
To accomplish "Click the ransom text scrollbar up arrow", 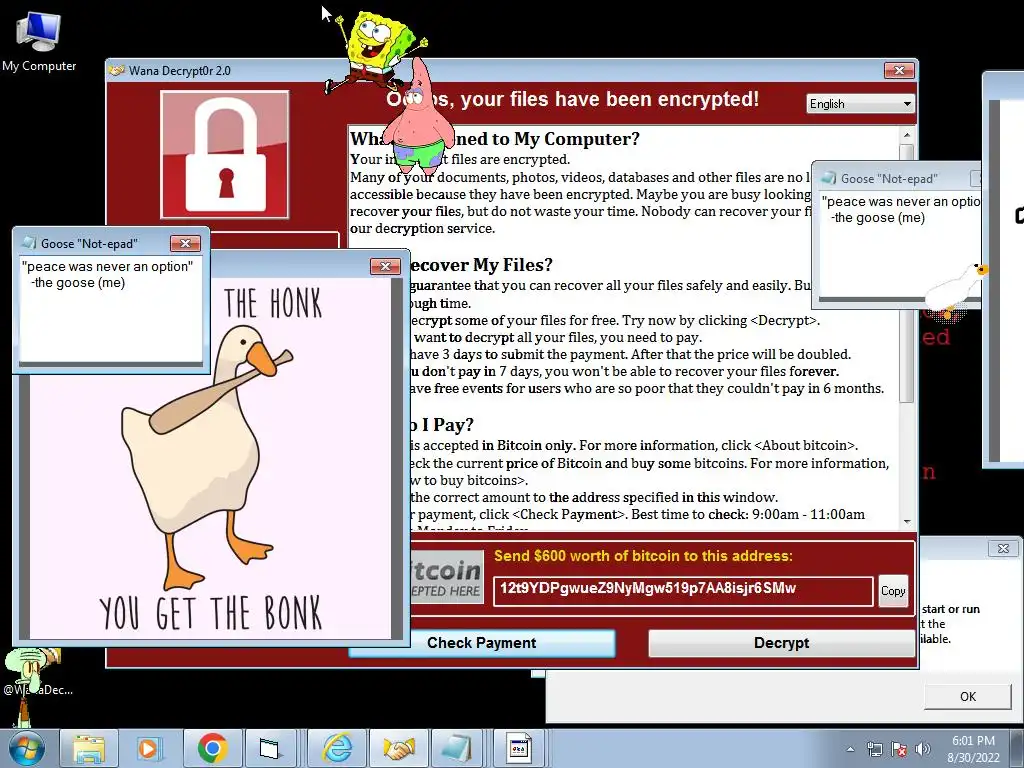I will (x=906, y=135).
